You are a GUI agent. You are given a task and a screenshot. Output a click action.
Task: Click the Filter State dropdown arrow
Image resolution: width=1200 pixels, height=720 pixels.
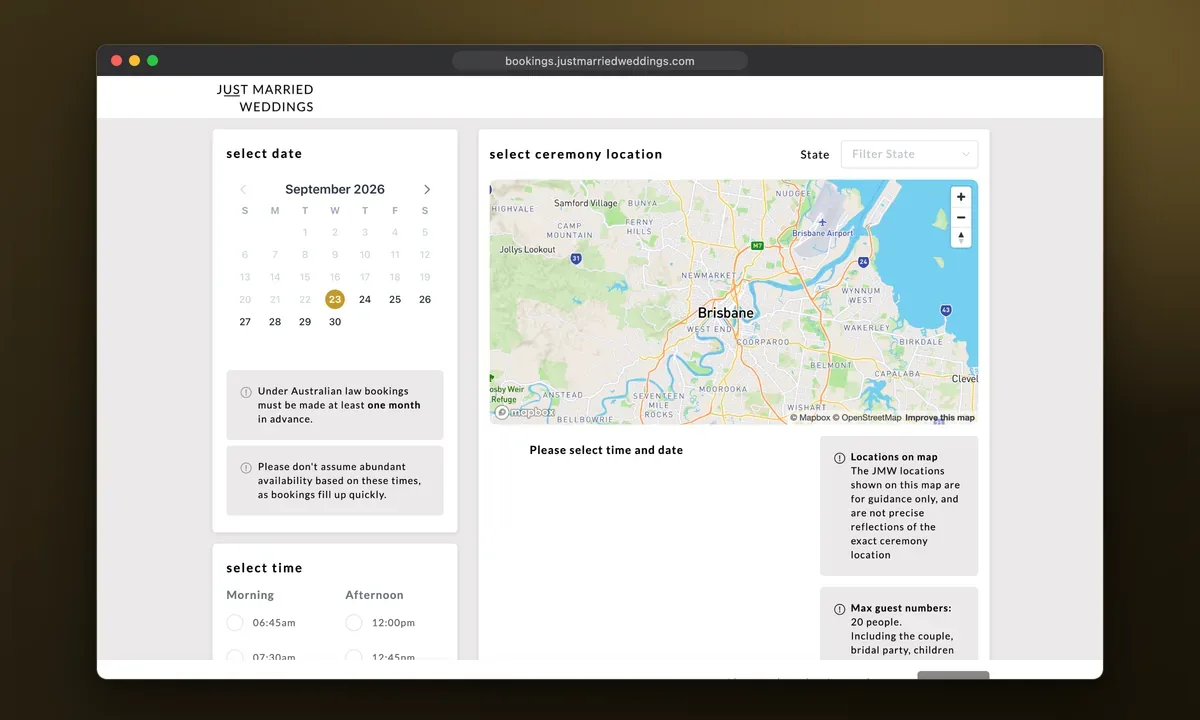[965, 154]
